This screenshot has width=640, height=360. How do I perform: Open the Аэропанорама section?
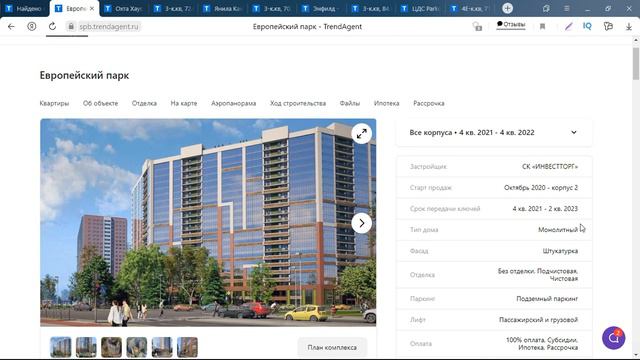tap(233, 103)
